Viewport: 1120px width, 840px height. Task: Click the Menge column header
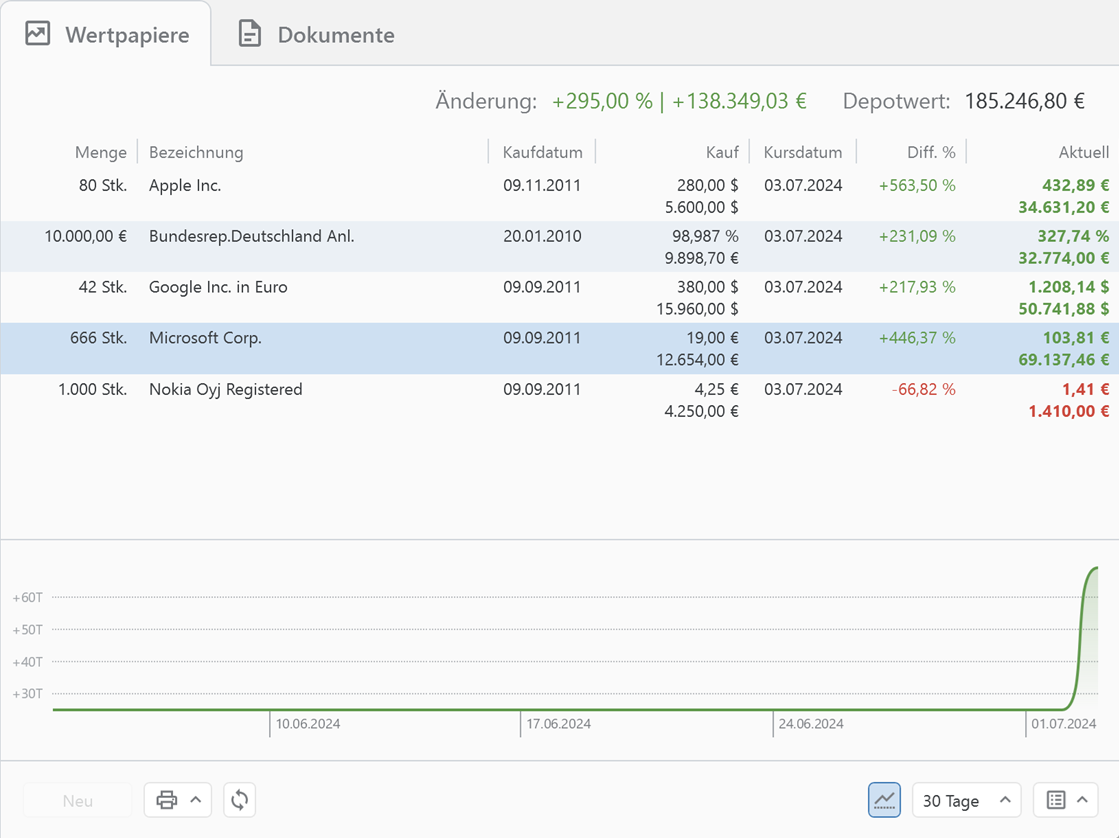point(100,152)
